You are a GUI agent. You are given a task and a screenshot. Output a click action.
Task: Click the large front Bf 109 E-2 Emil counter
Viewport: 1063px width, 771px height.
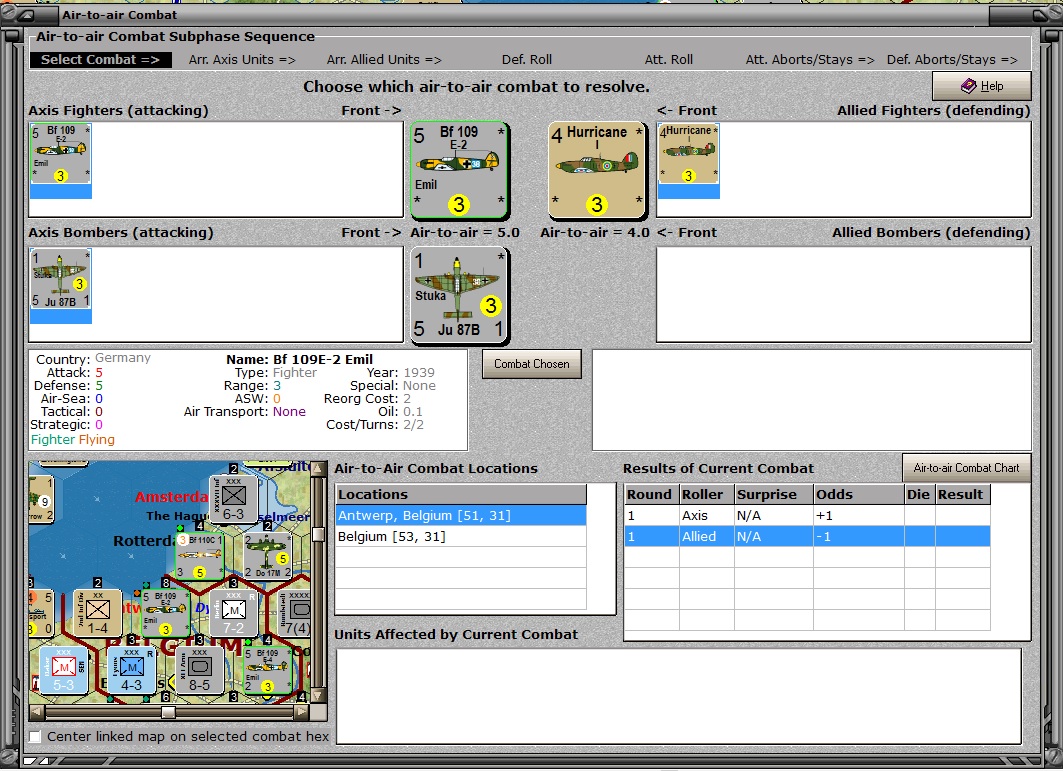click(x=459, y=170)
